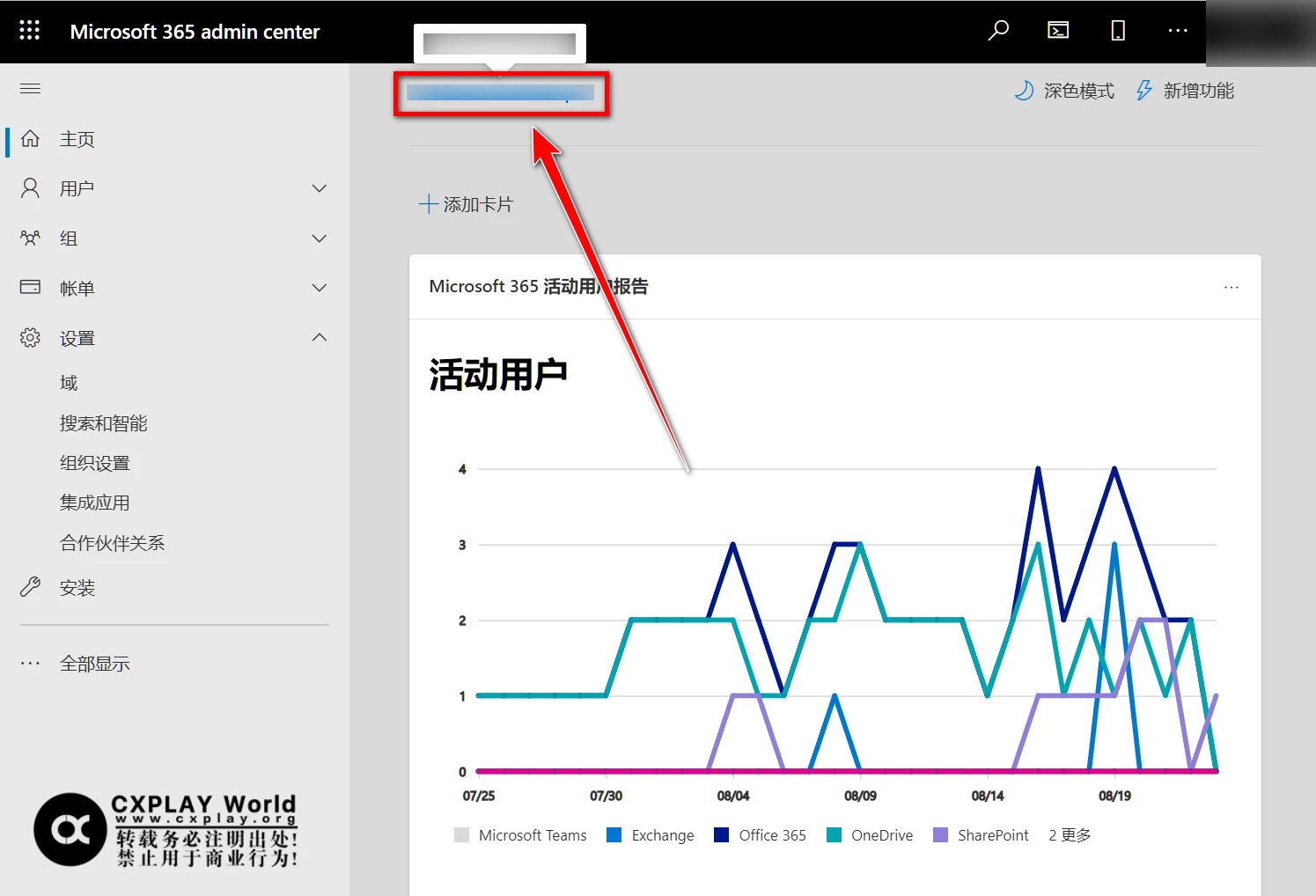The height and width of the screenshot is (896, 1316).
Task: Click the 07/25 axis date label
Action: pyautogui.click(x=479, y=796)
